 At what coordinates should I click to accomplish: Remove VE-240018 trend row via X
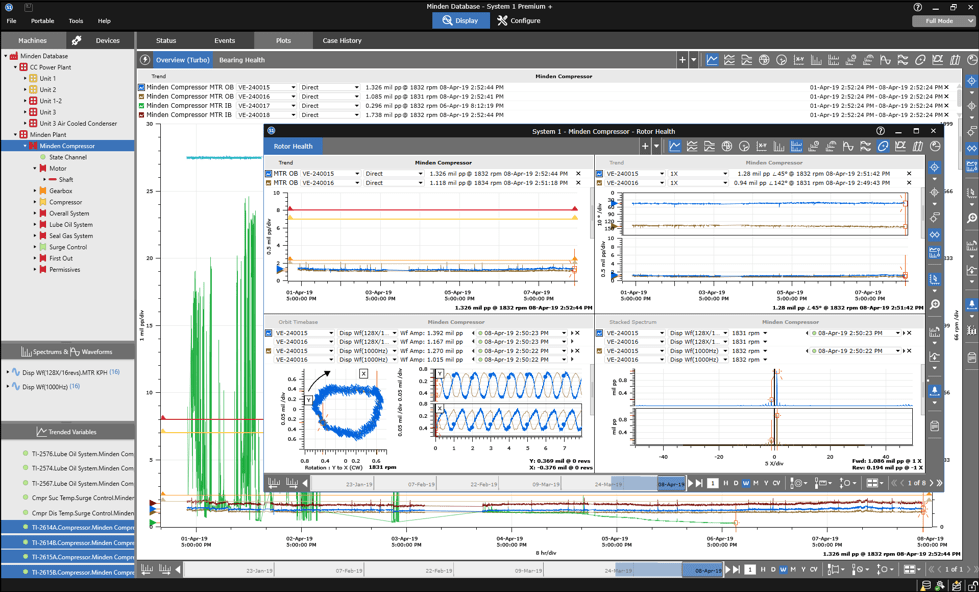click(x=946, y=115)
